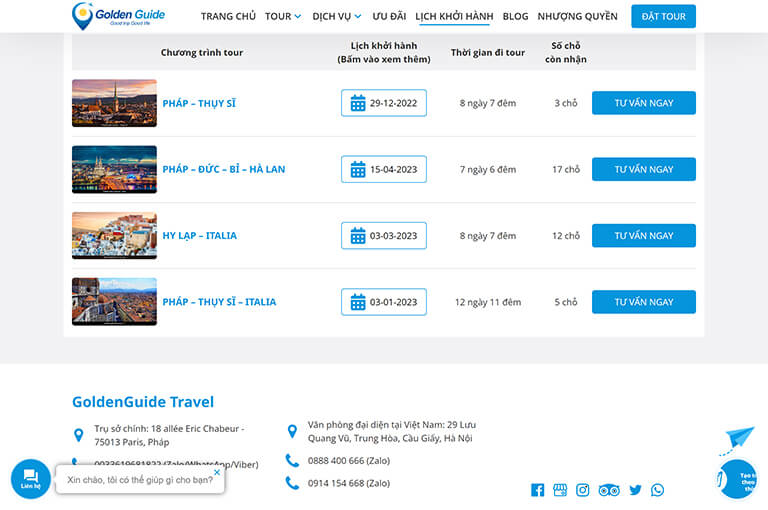This screenshot has width=768, height=510.
Task: Select LỊCH KHỞI HÀNH menu item
Action: coord(455,16)
